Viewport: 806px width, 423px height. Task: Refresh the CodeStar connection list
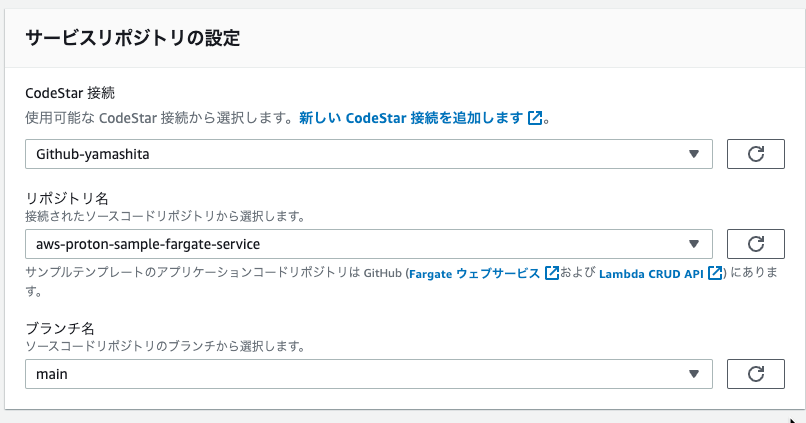click(756, 154)
